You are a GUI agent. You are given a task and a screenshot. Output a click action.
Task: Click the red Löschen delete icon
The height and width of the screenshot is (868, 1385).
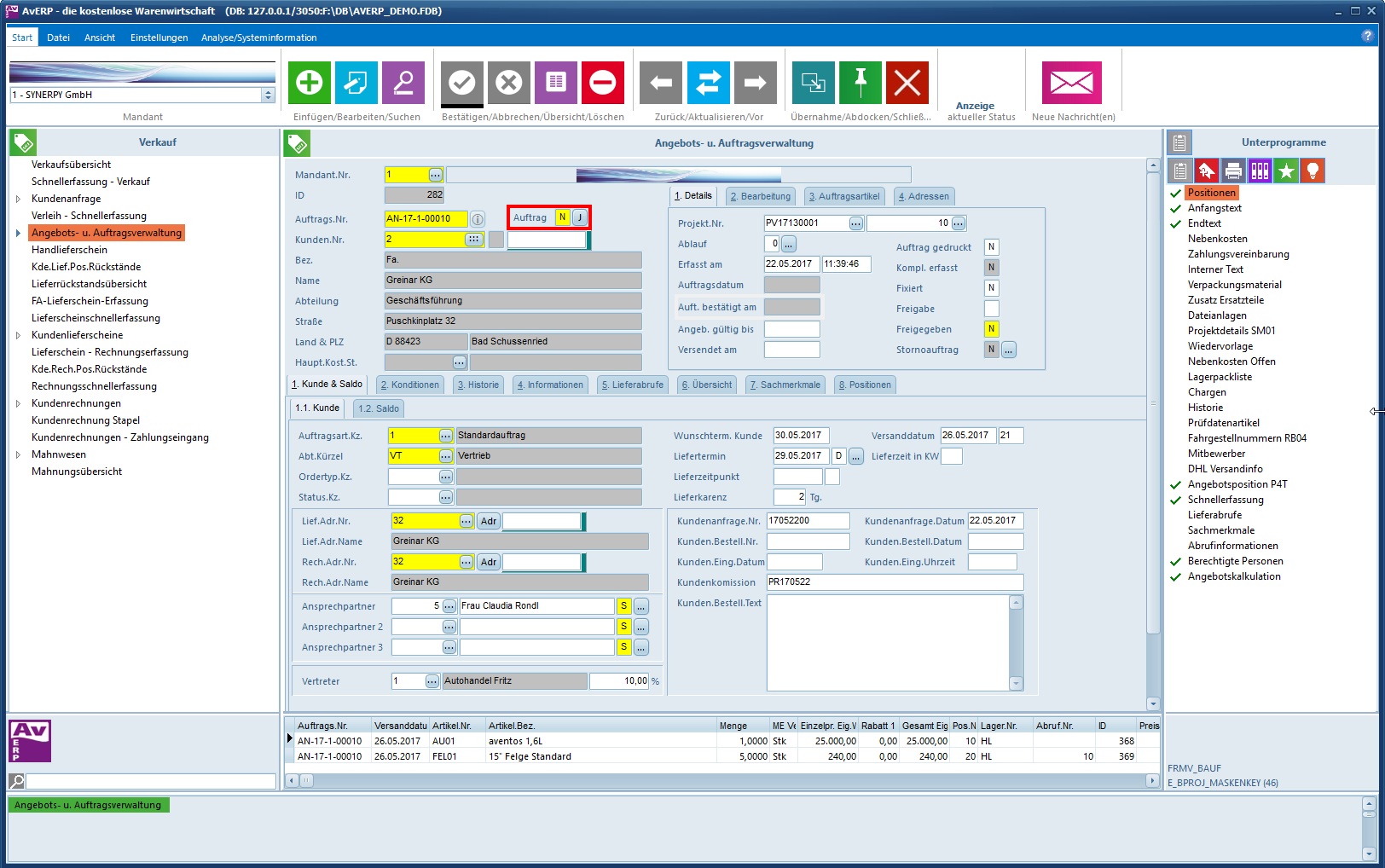tap(602, 83)
